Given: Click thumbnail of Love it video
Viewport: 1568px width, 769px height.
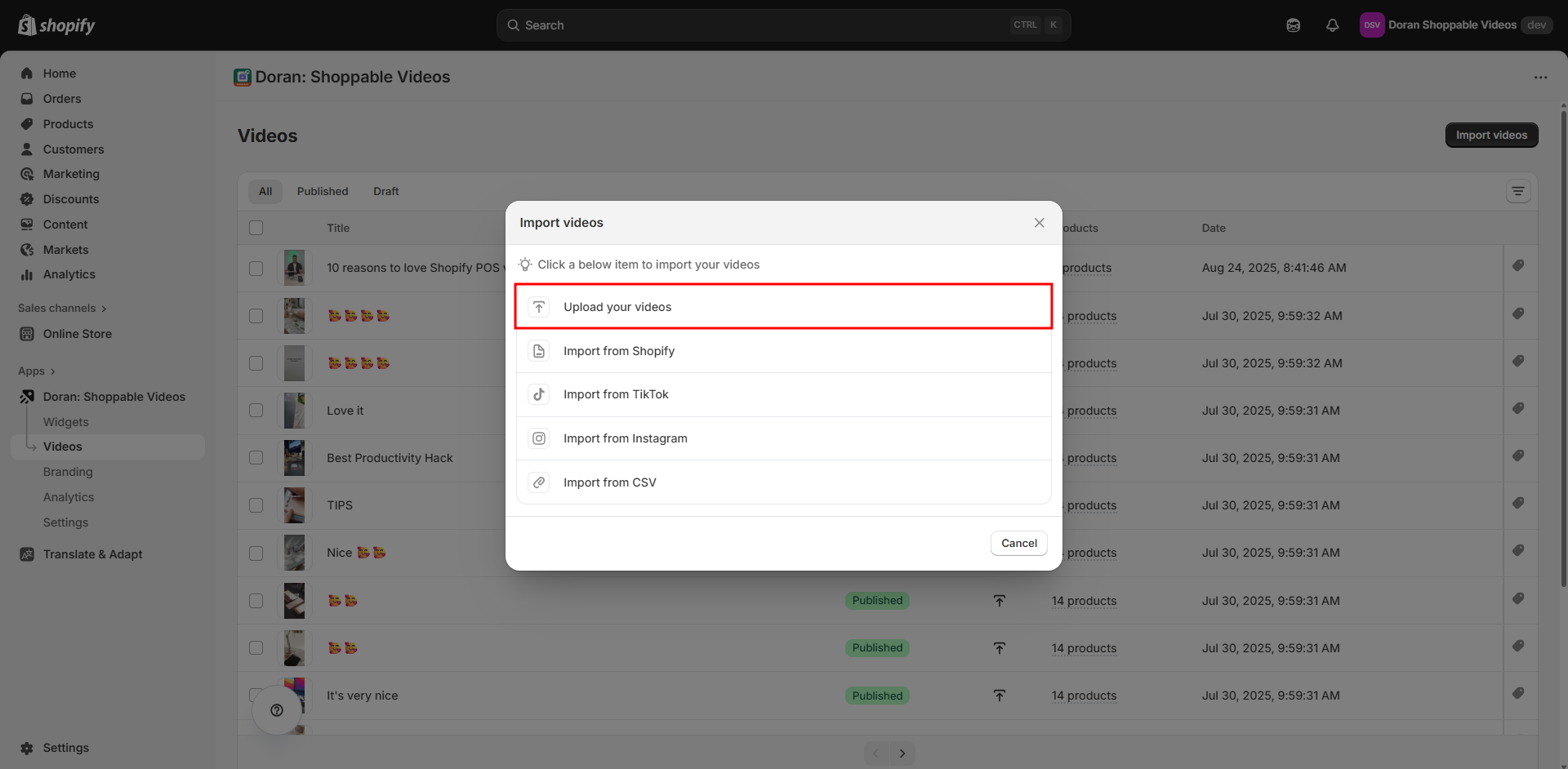Looking at the screenshot, I should (294, 411).
